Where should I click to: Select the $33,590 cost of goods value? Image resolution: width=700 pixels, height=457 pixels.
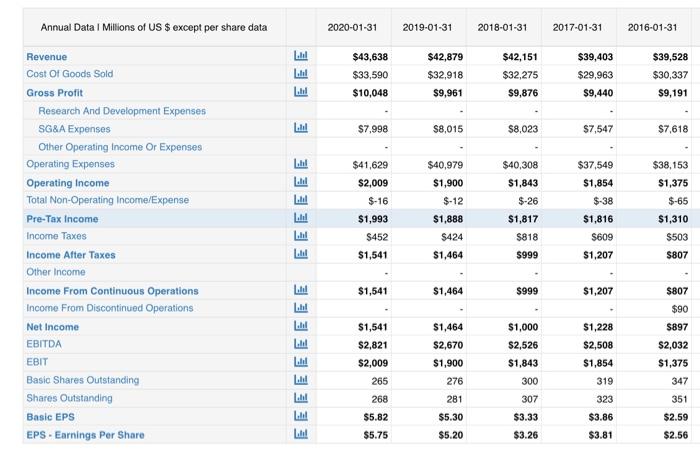pyautogui.click(x=370, y=75)
